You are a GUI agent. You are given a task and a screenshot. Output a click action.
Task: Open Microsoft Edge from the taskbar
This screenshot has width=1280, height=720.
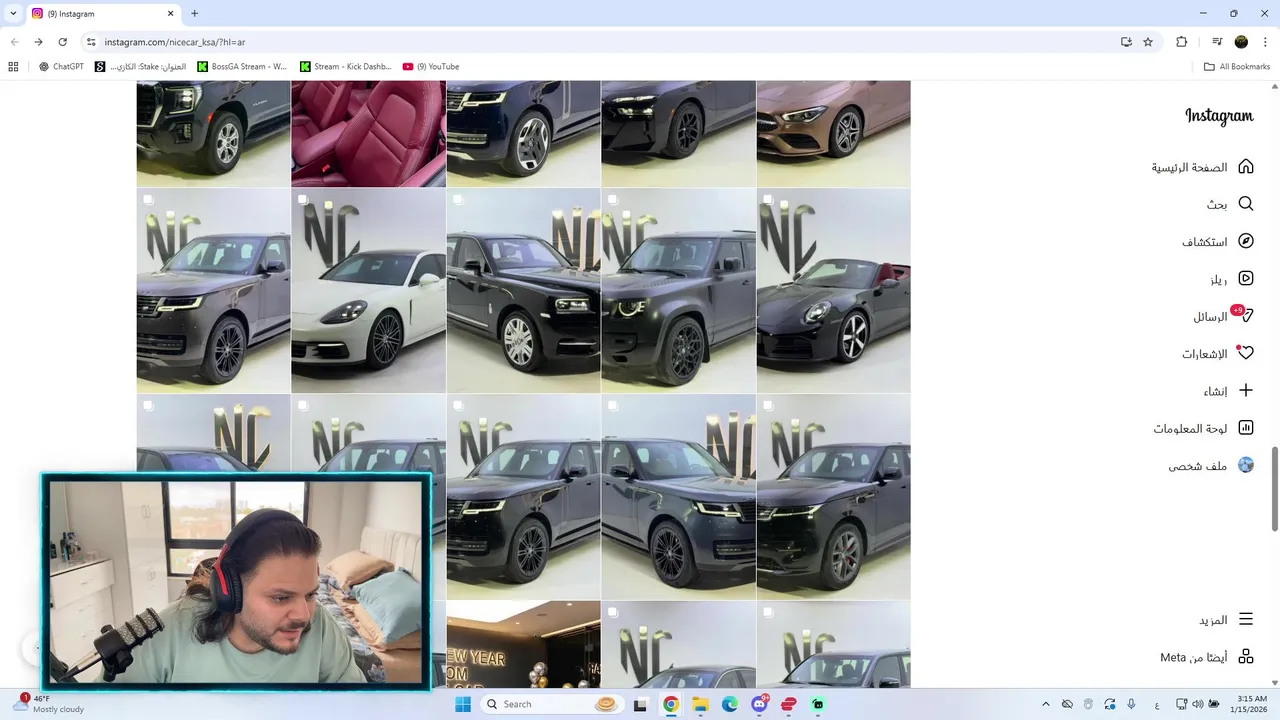(730, 704)
